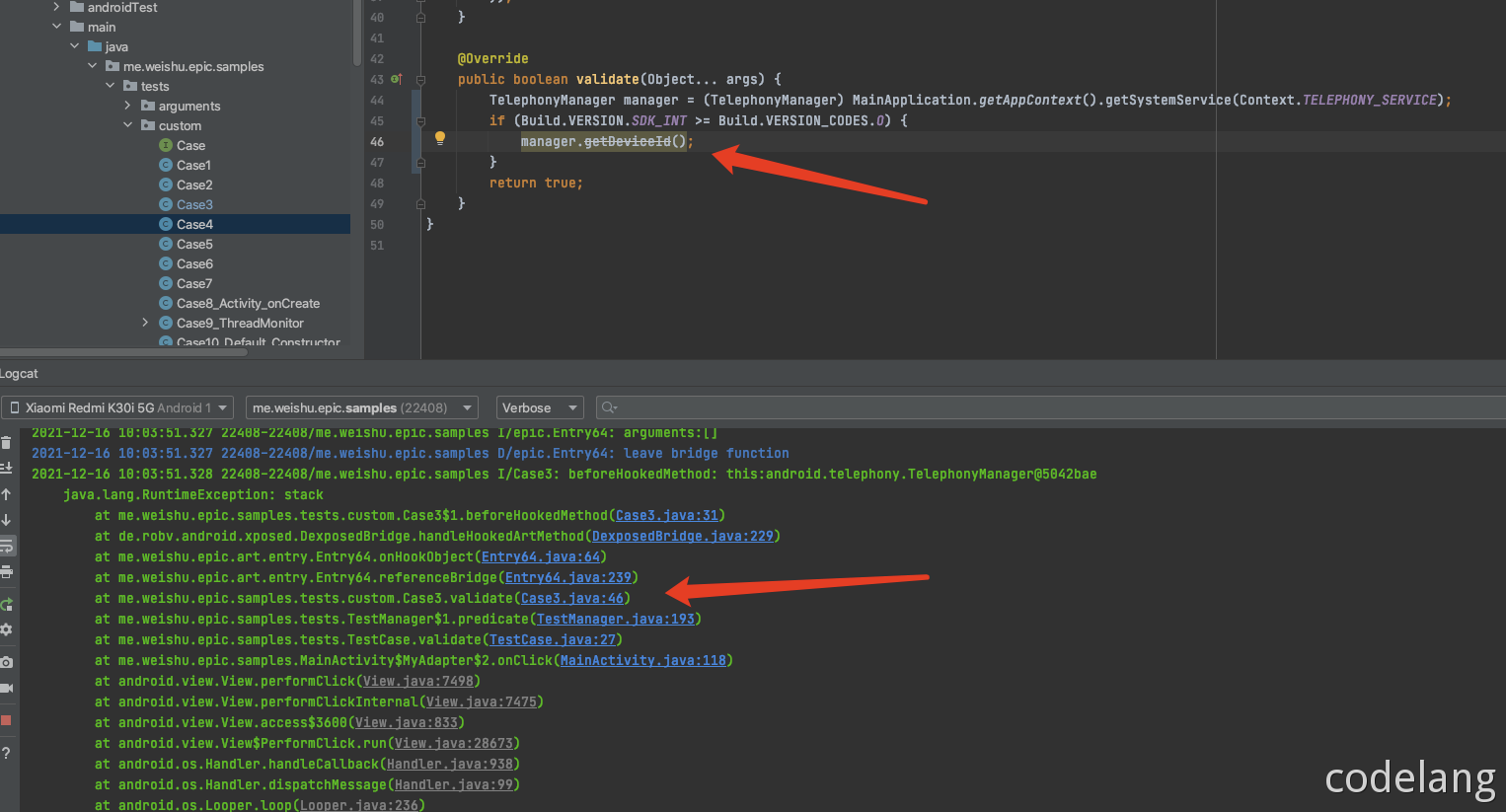
Task: Collapse me.weishu.epic.samples package
Action: coord(93,66)
